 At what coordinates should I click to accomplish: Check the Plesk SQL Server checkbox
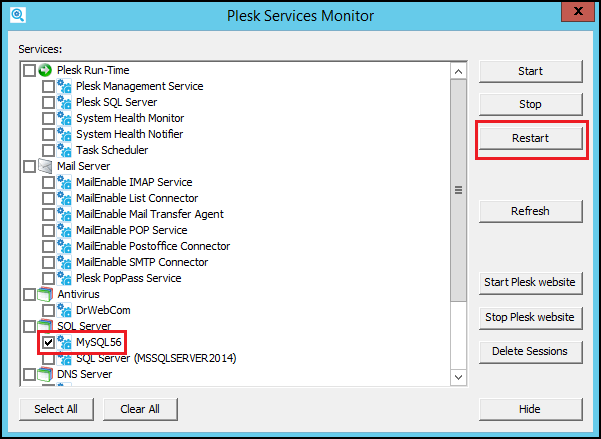point(48,102)
